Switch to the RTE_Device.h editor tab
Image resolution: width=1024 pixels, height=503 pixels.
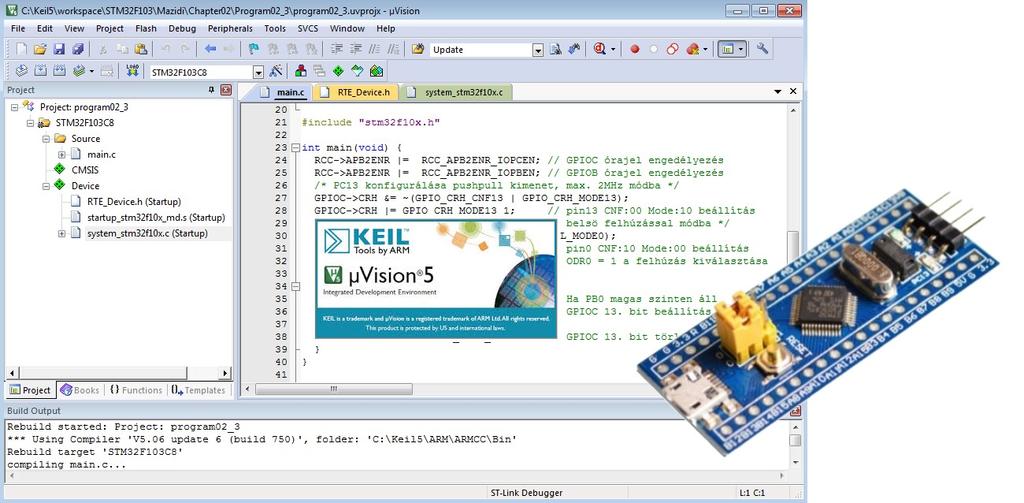tap(357, 93)
